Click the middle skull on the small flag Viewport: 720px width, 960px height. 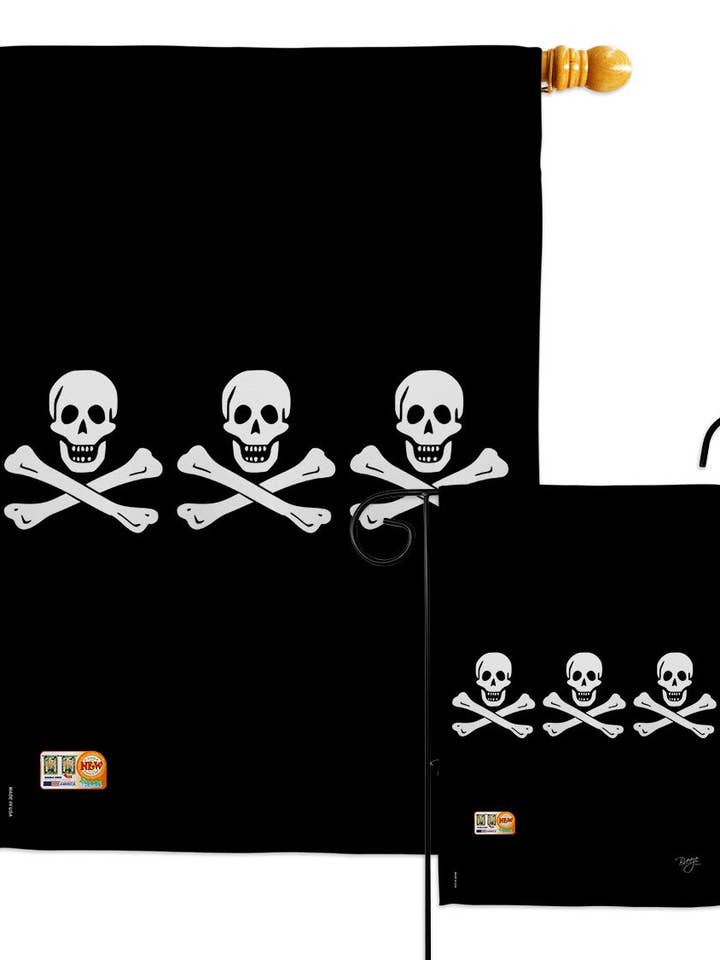click(584, 679)
